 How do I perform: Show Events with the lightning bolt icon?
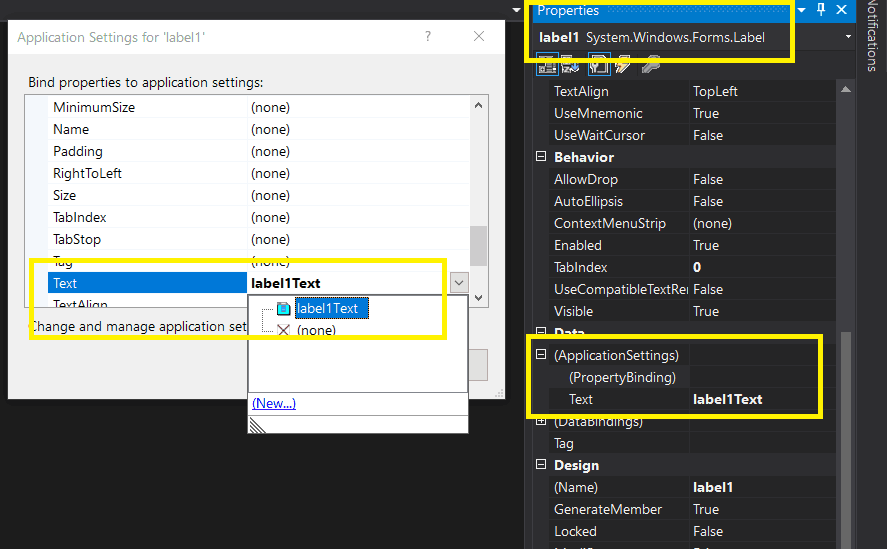pyautogui.click(x=622, y=65)
